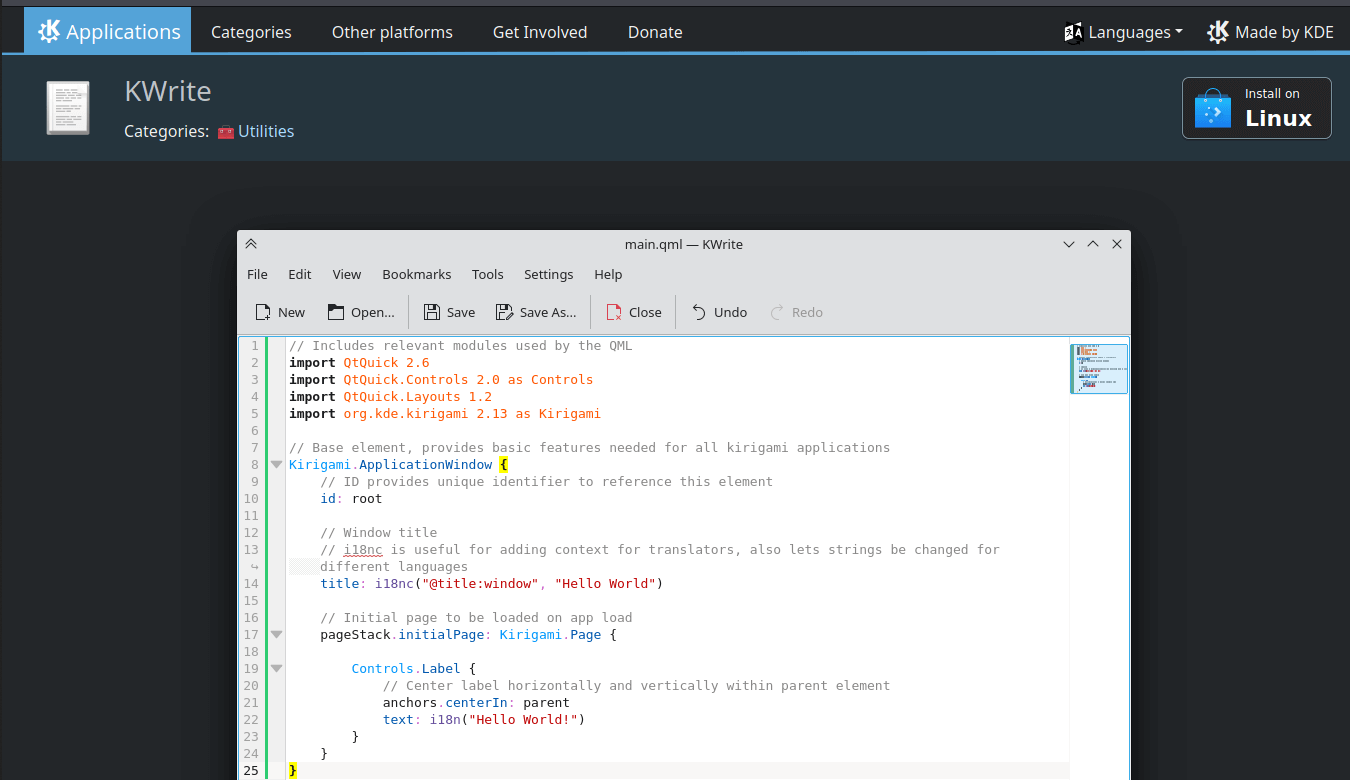Go to Other platforms

click(392, 32)
